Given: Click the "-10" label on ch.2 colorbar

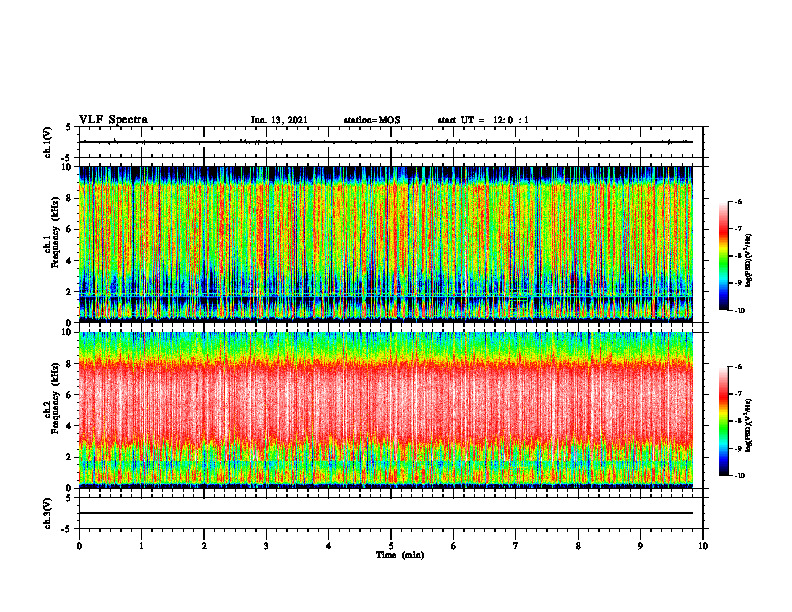Looking at the screenshot, I should point(740,476).
